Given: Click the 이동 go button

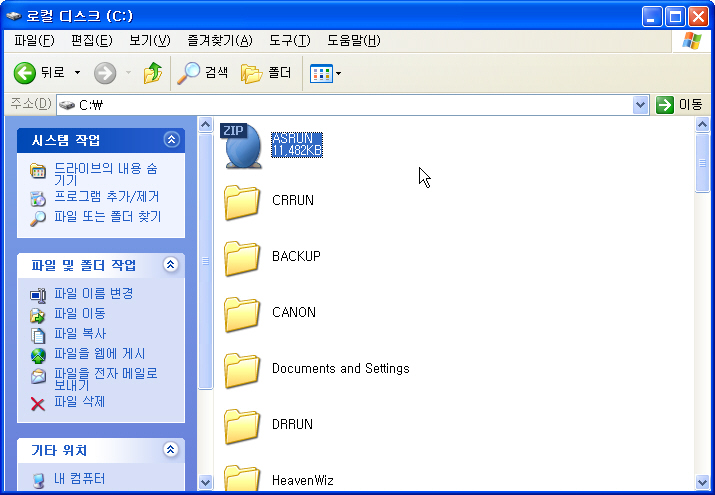Looking at the screenshot, I should 679,105.
